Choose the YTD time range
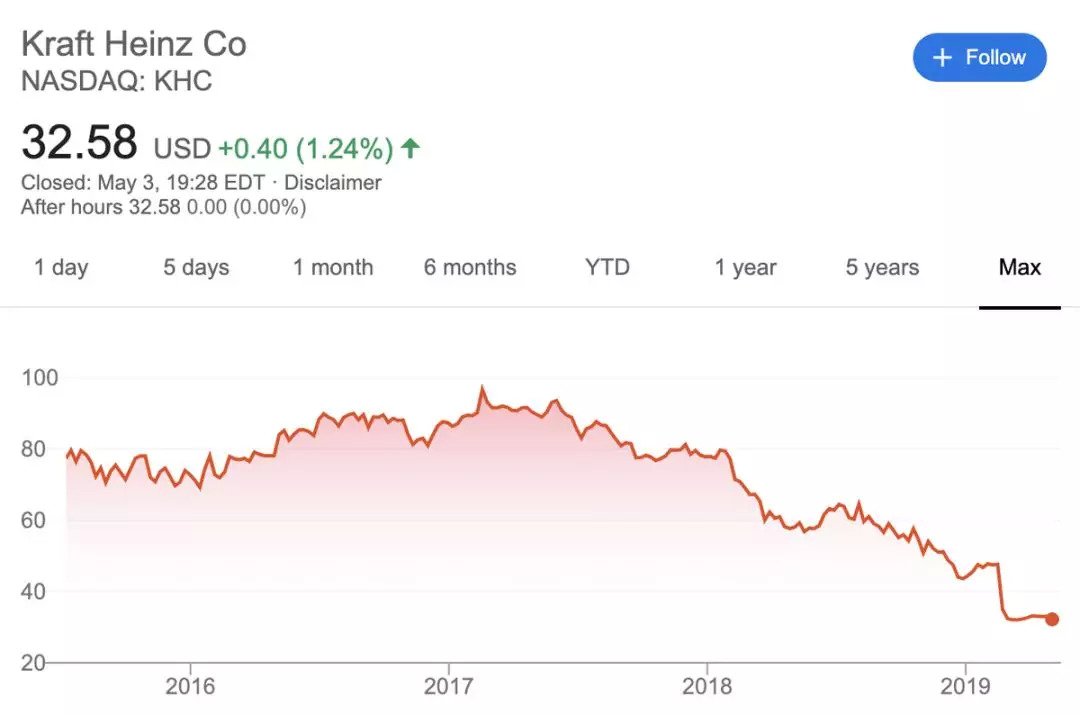Screen dimensions: 1080x715 608,268
